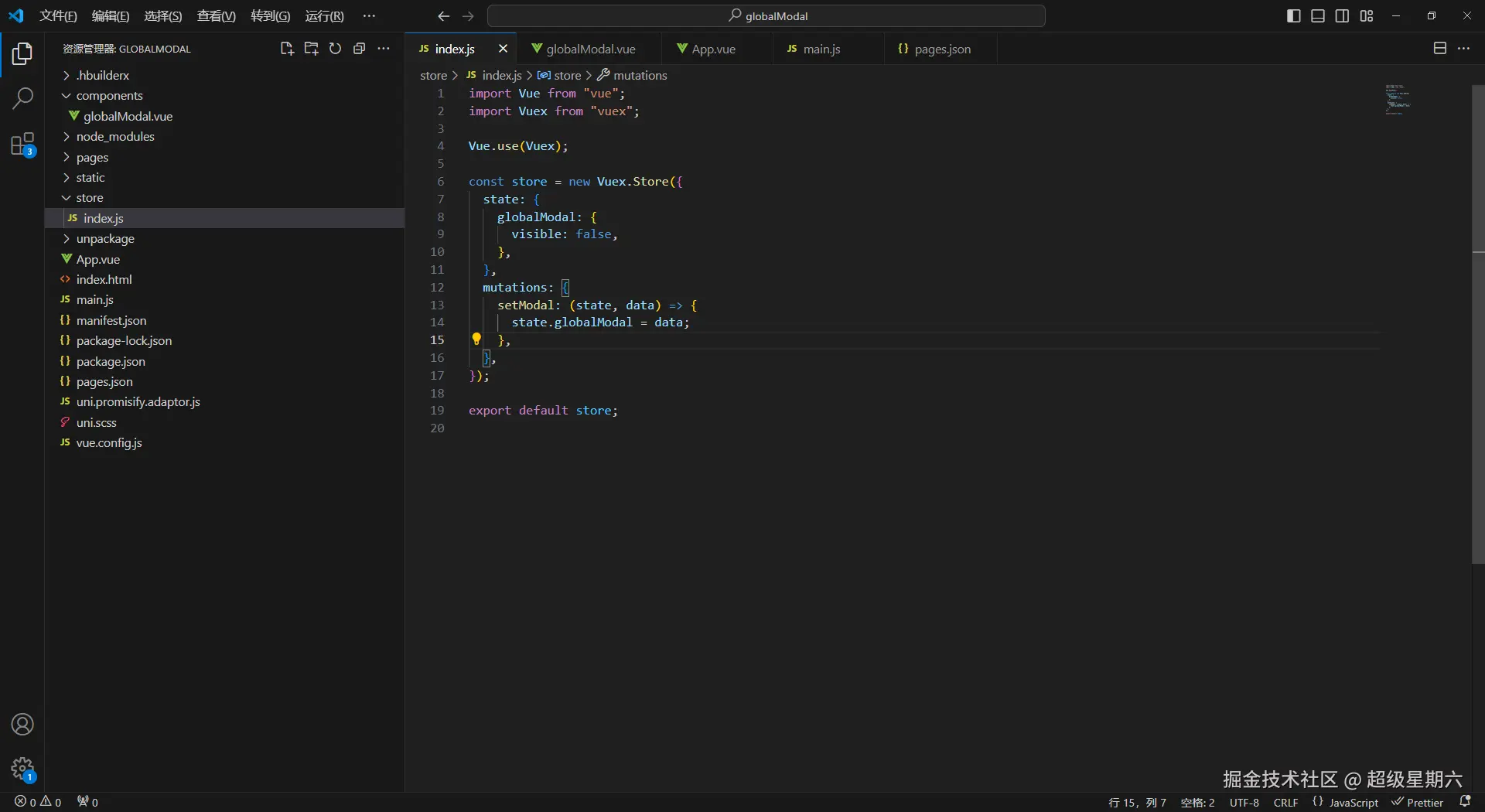The width and height of the screenshot is (1485, 812).
Task: Collapse the components folder
Action: tap(109, 96)
